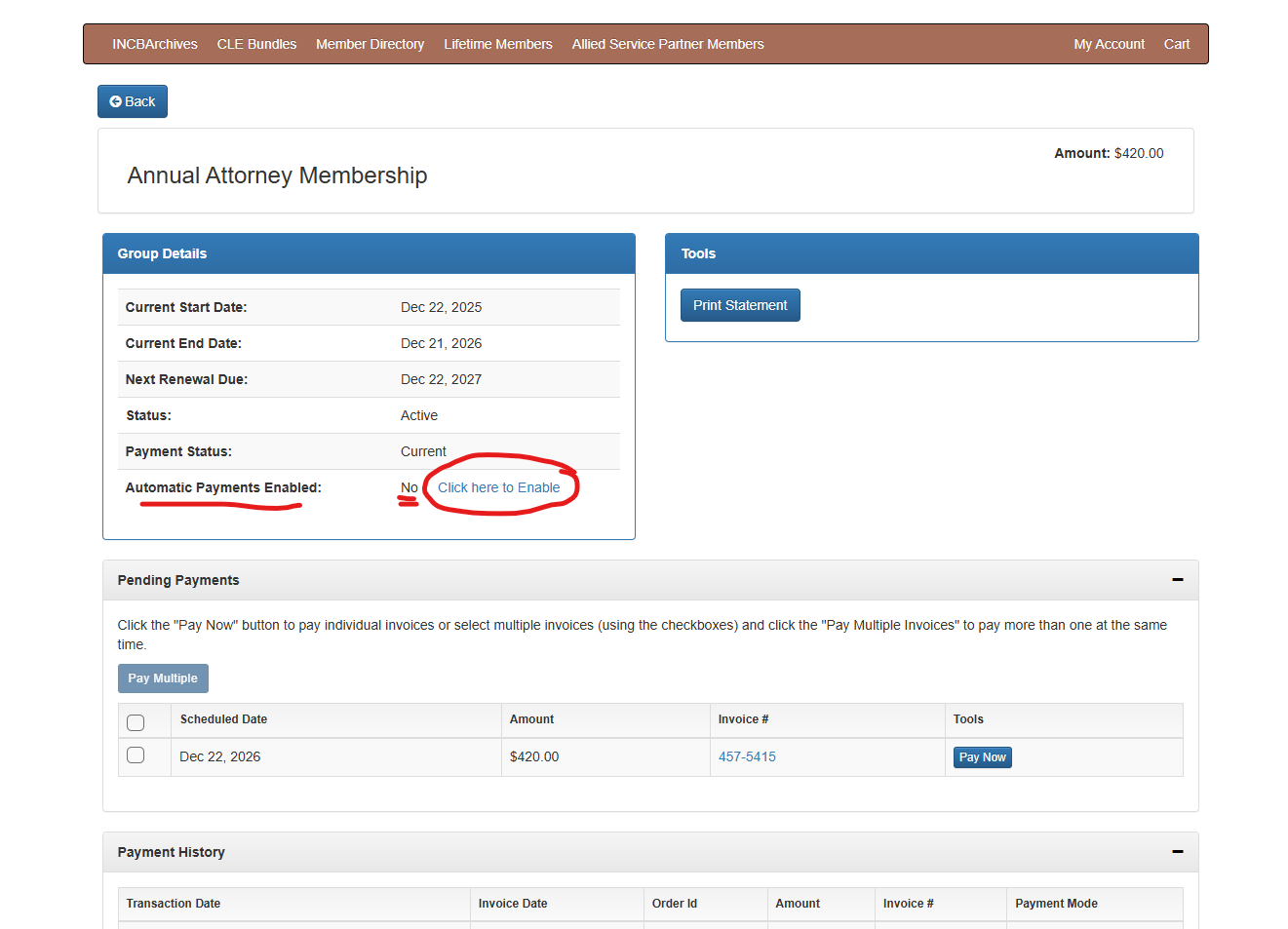The image size is (1288, 929).
Task: Open Allied Service Partner Members page
Action: 667,44
